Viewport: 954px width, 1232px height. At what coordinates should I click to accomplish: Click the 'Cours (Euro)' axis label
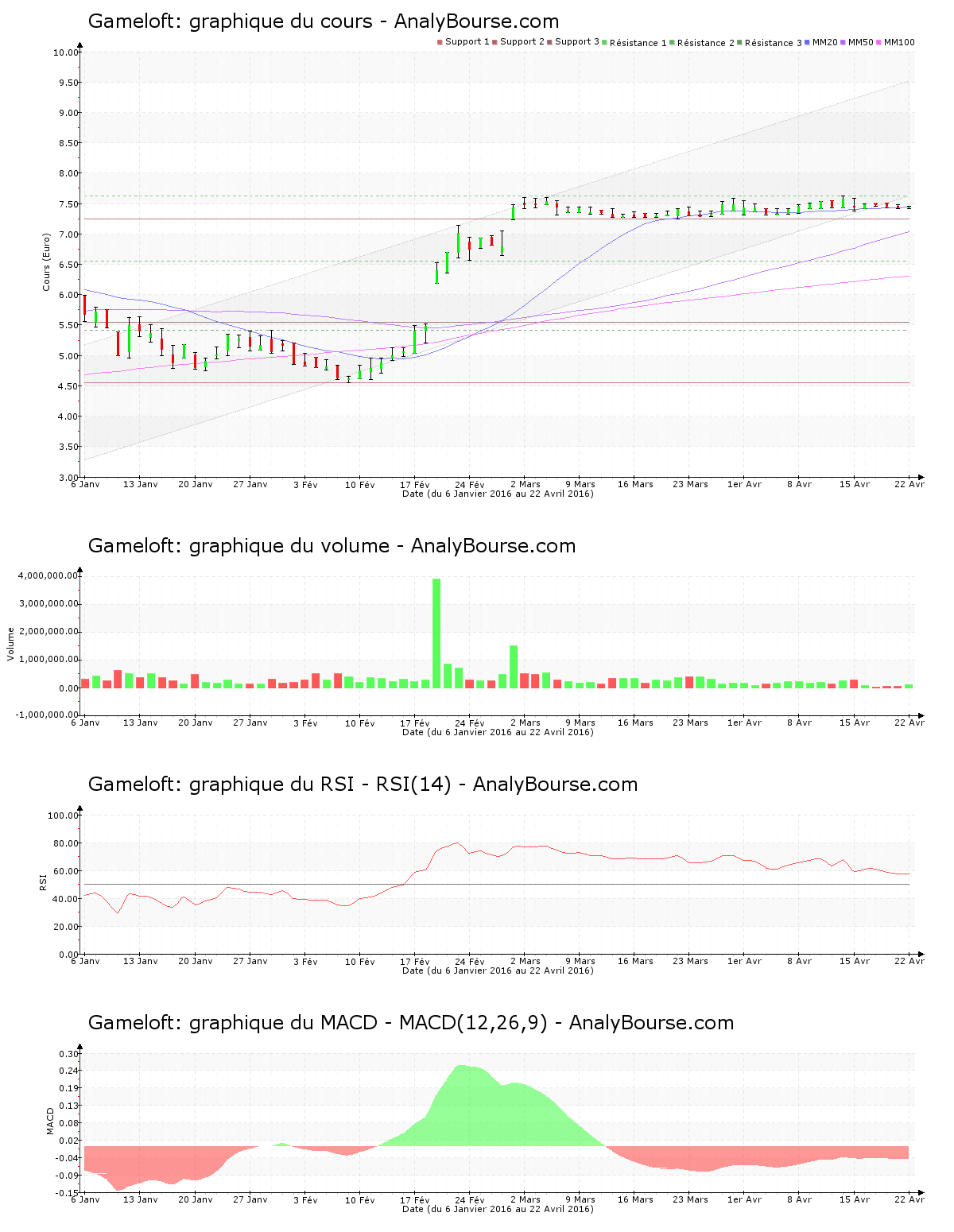(46, 262)
